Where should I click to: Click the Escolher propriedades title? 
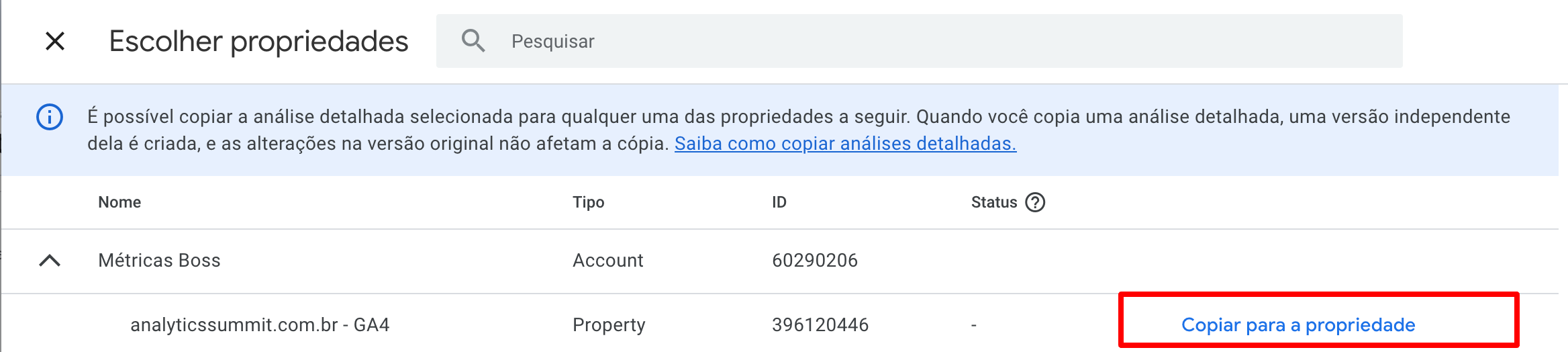258,41
